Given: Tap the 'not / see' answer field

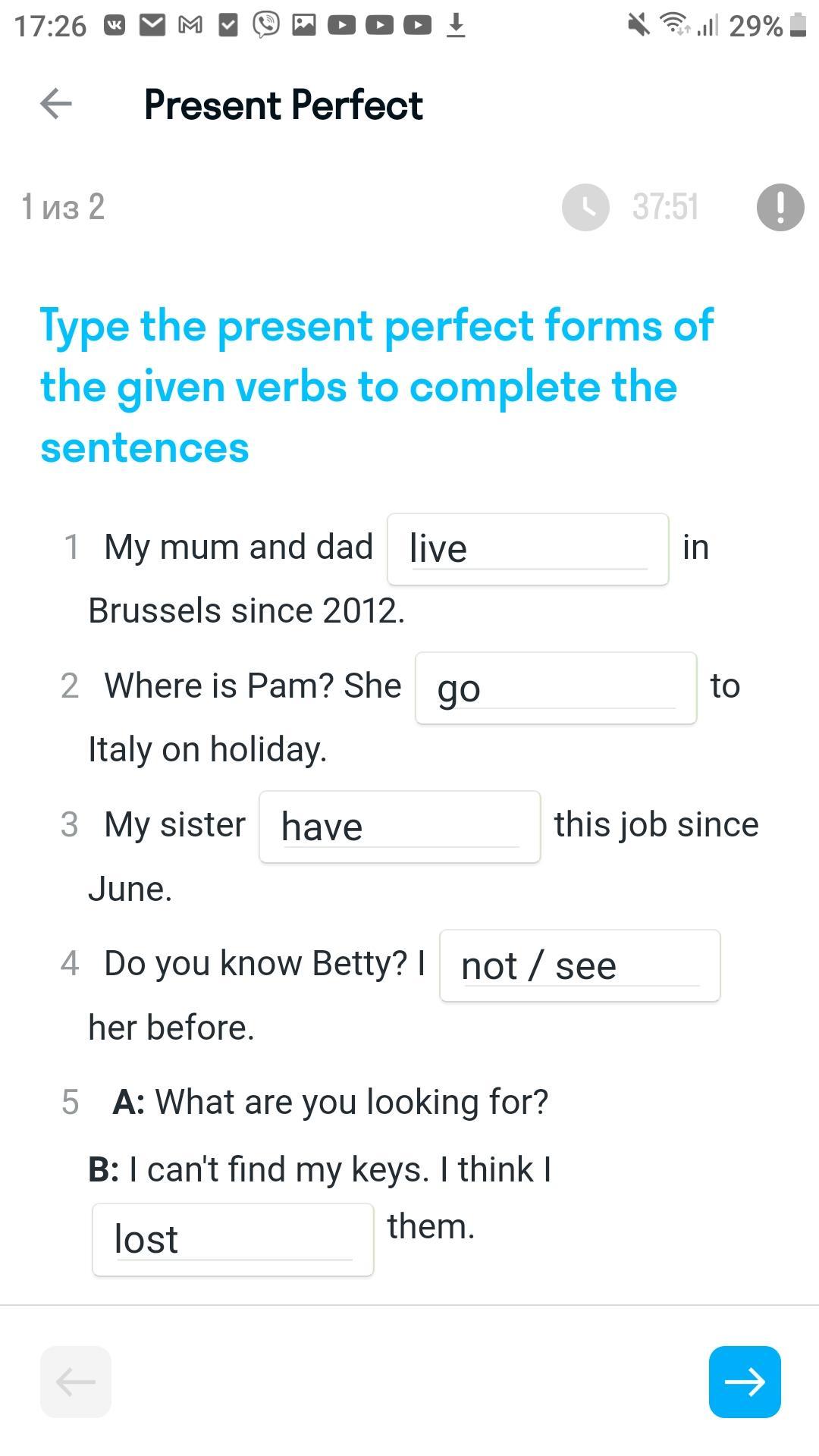Looking at the screenshot, I should (x=580, y=965).
